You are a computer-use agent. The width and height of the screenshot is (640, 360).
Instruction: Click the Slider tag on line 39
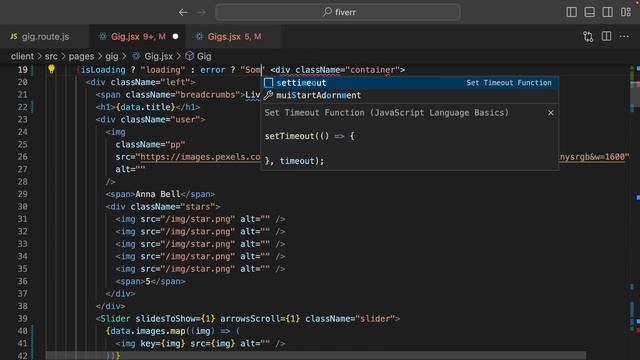[115, 319]
